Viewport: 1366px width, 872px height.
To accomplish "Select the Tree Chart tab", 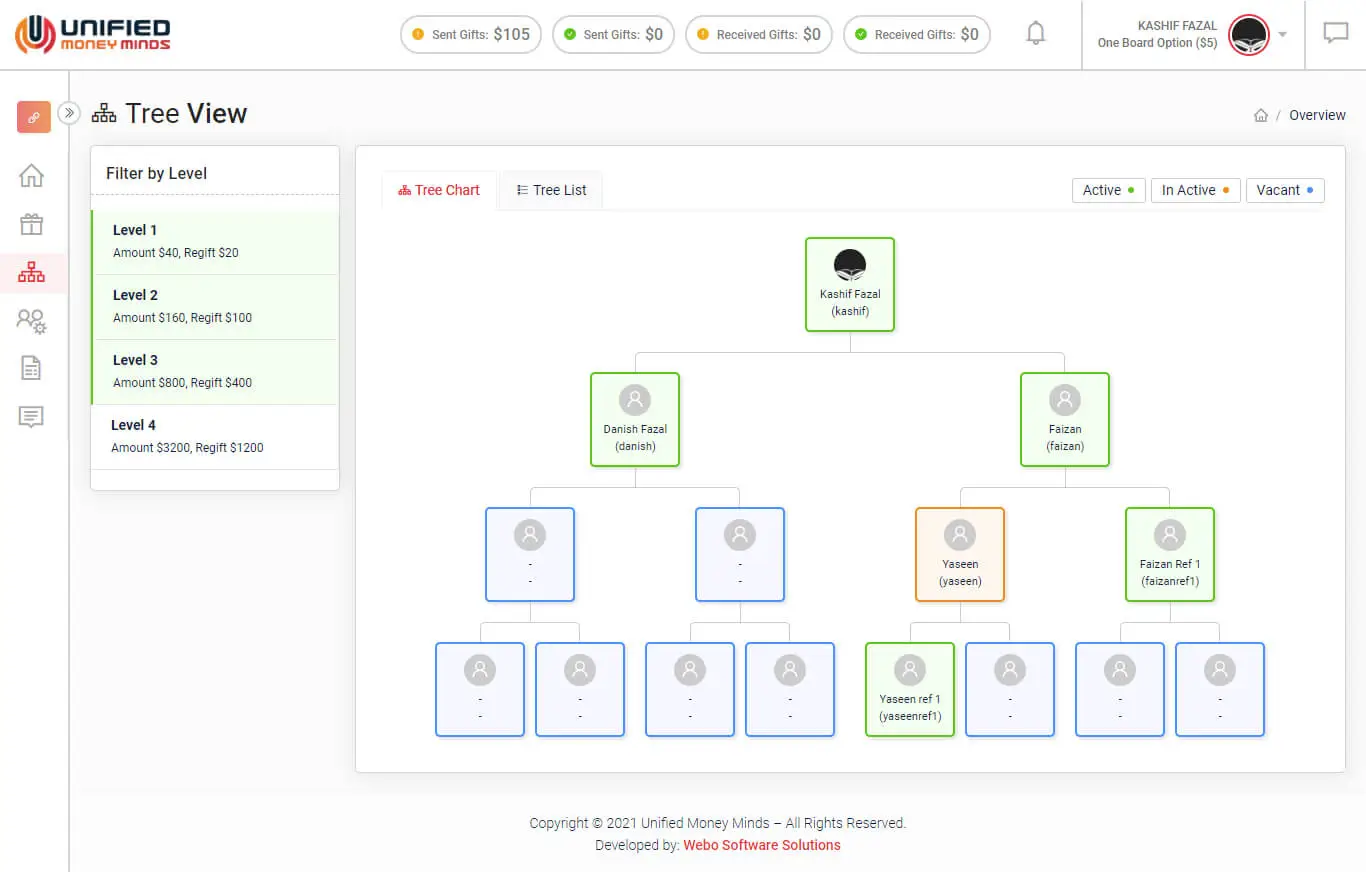I will [x=439, y=190].
